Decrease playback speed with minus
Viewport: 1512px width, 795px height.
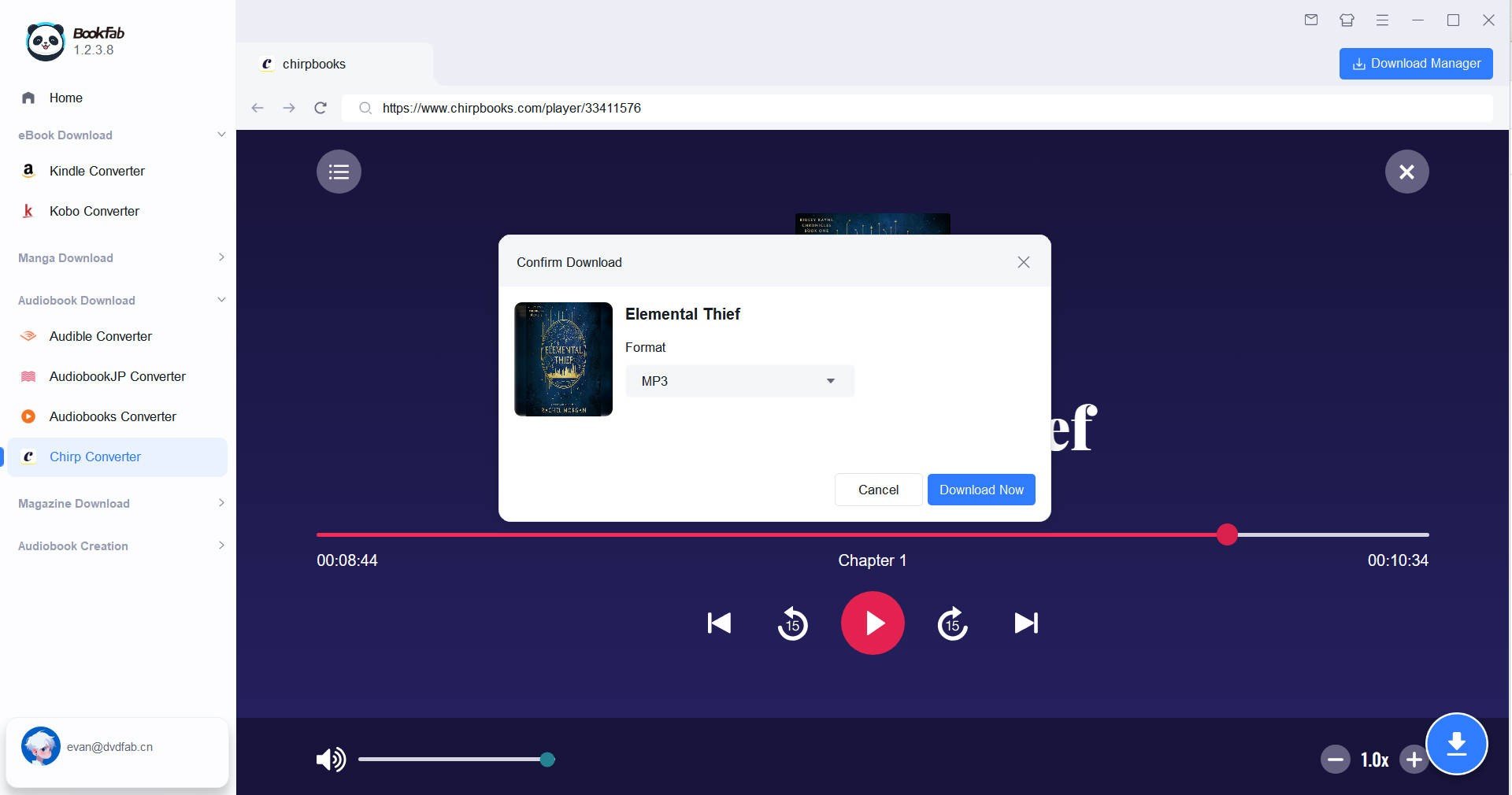[1335, 760]
